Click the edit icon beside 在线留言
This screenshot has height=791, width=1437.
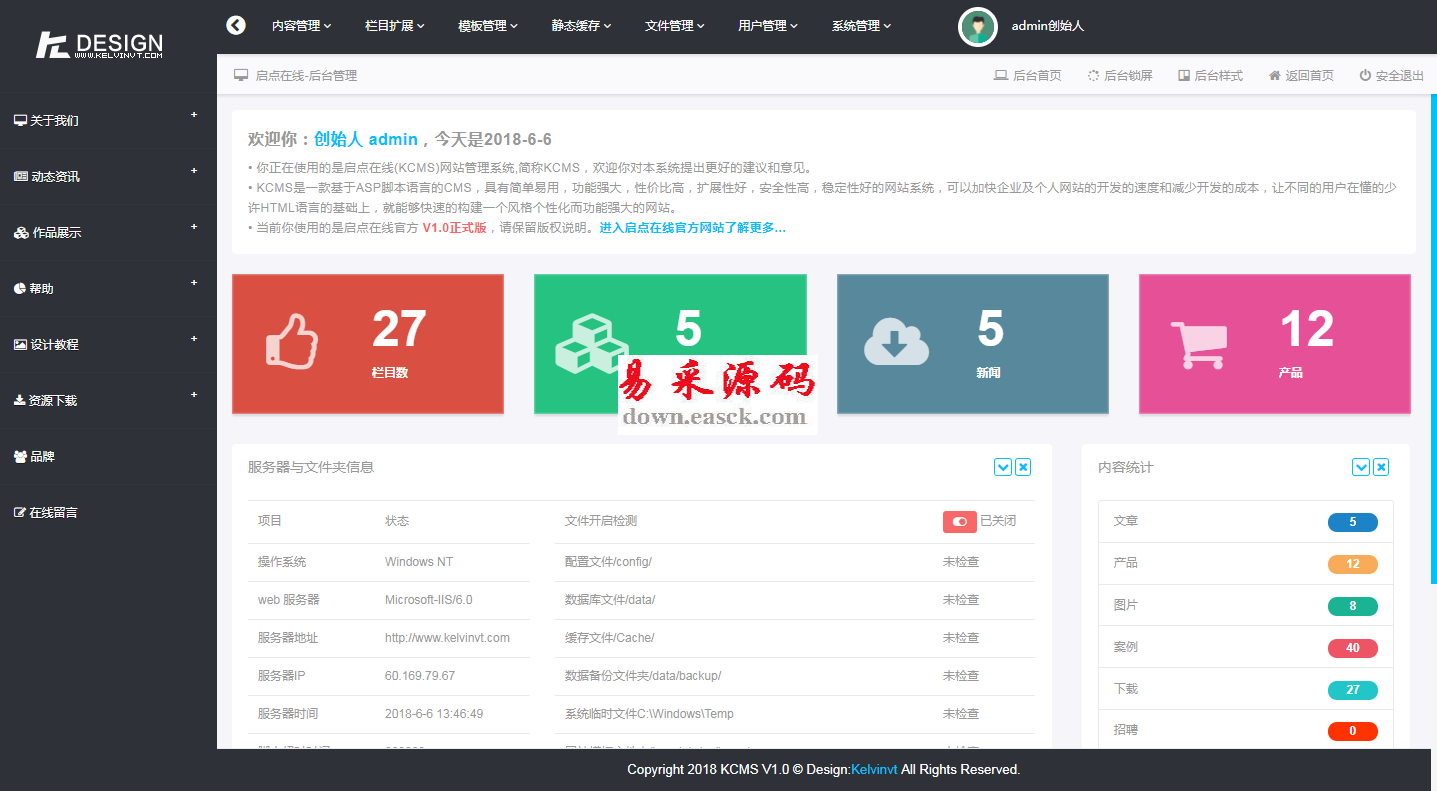20,512
